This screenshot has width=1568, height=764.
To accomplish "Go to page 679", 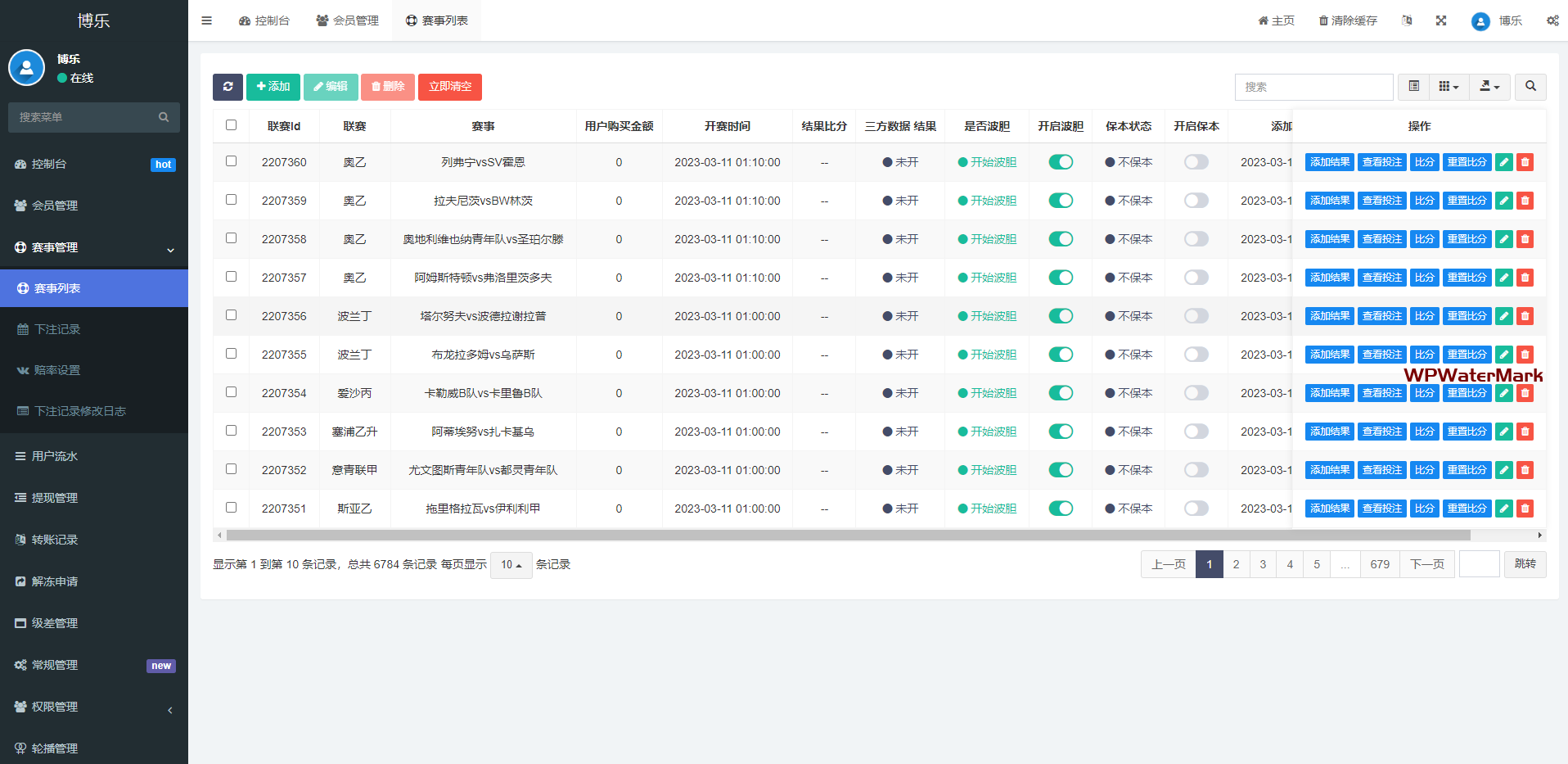I will [x=1380, y=564].
